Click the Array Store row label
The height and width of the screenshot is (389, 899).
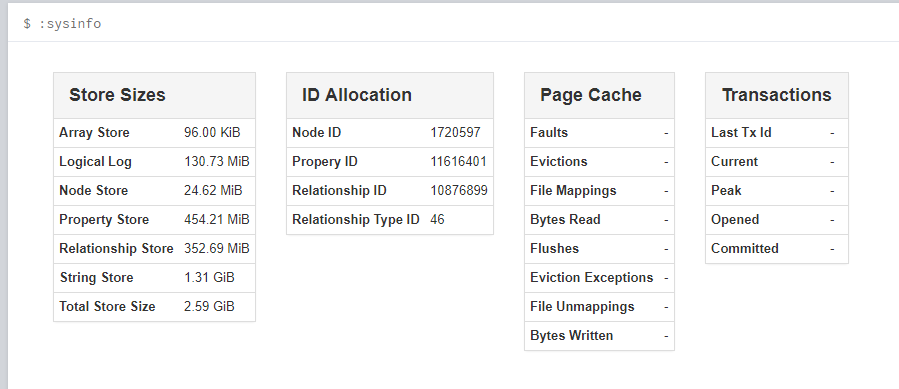(94, 133)
